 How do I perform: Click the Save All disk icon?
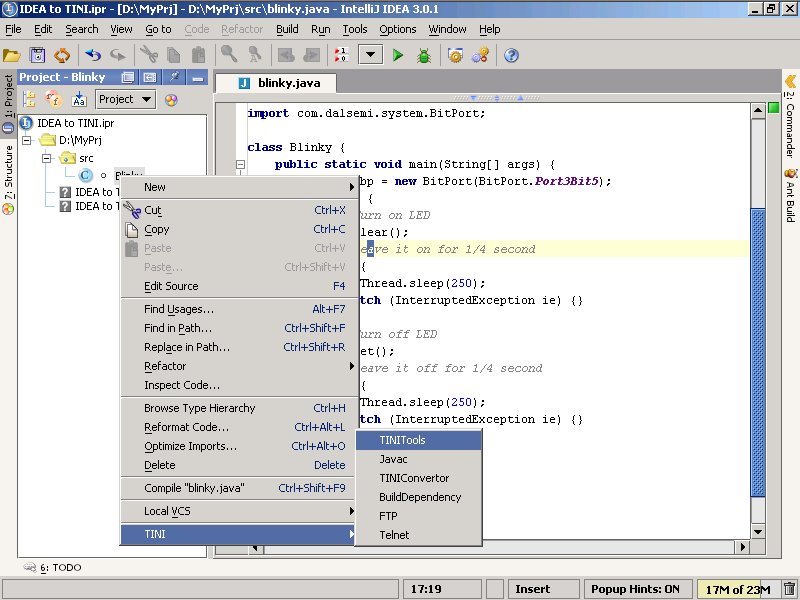(x=37, y=55)
